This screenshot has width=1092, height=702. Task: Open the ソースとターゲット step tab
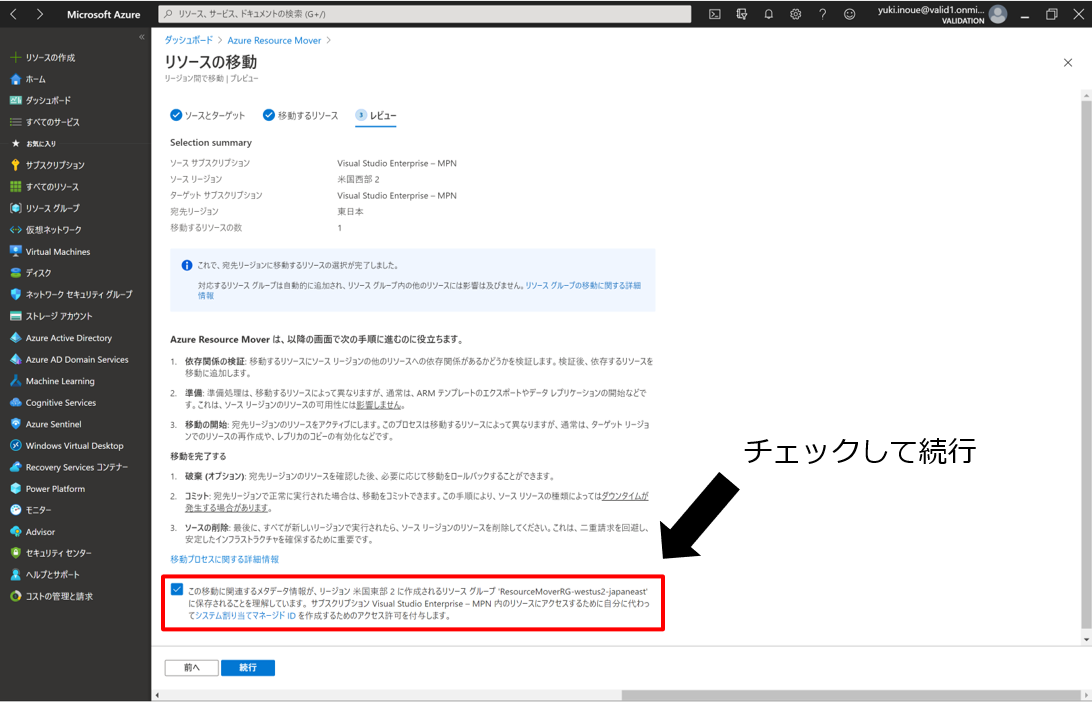[x=208, y=116]
